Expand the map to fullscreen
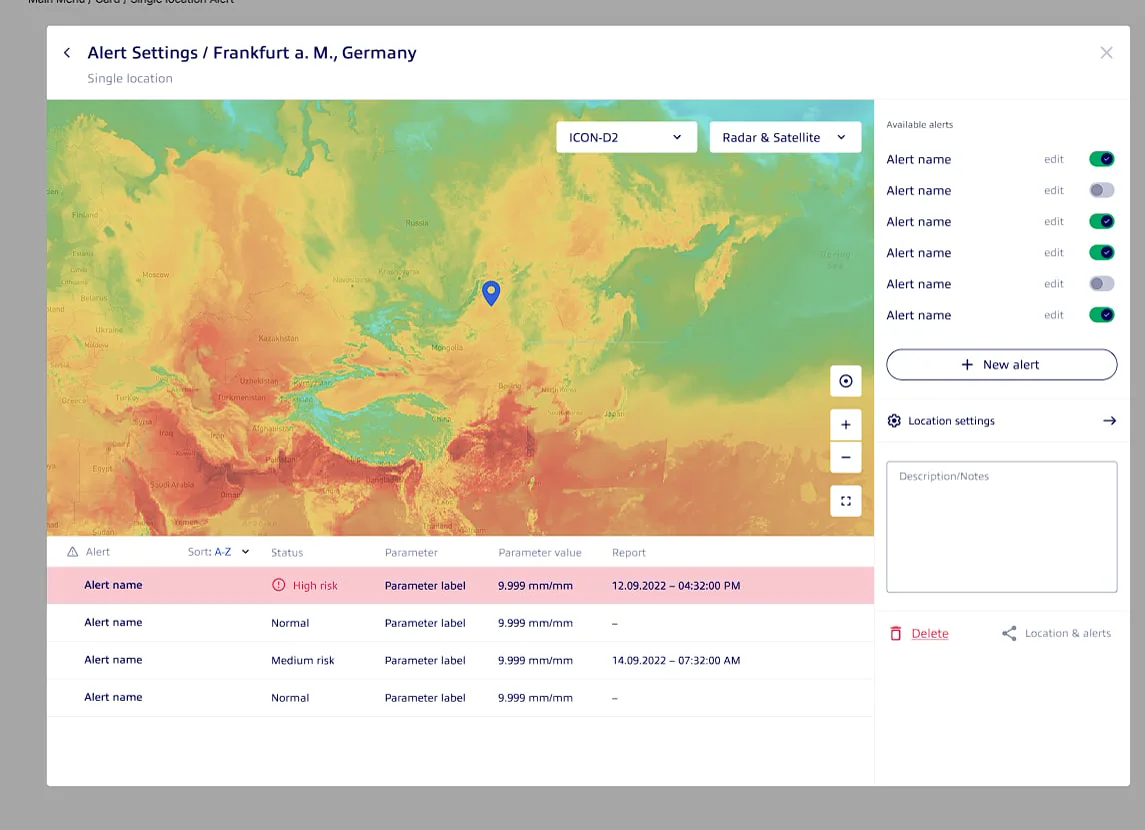 [846, 501]
